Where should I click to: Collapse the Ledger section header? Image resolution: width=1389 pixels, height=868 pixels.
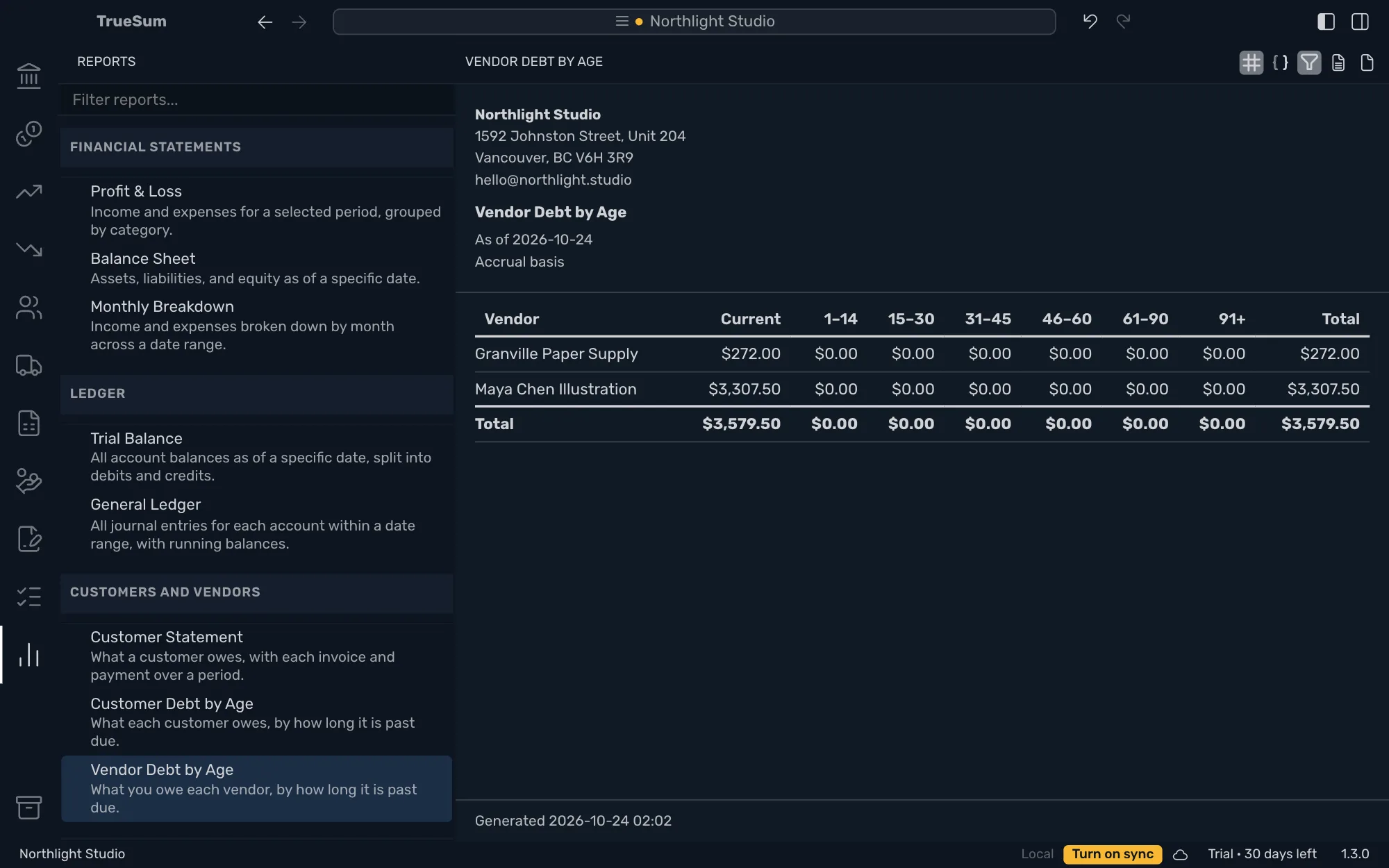[257, 394]
